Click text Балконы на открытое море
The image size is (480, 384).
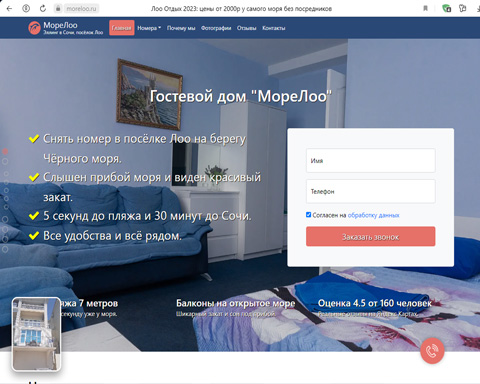(235, 303)
